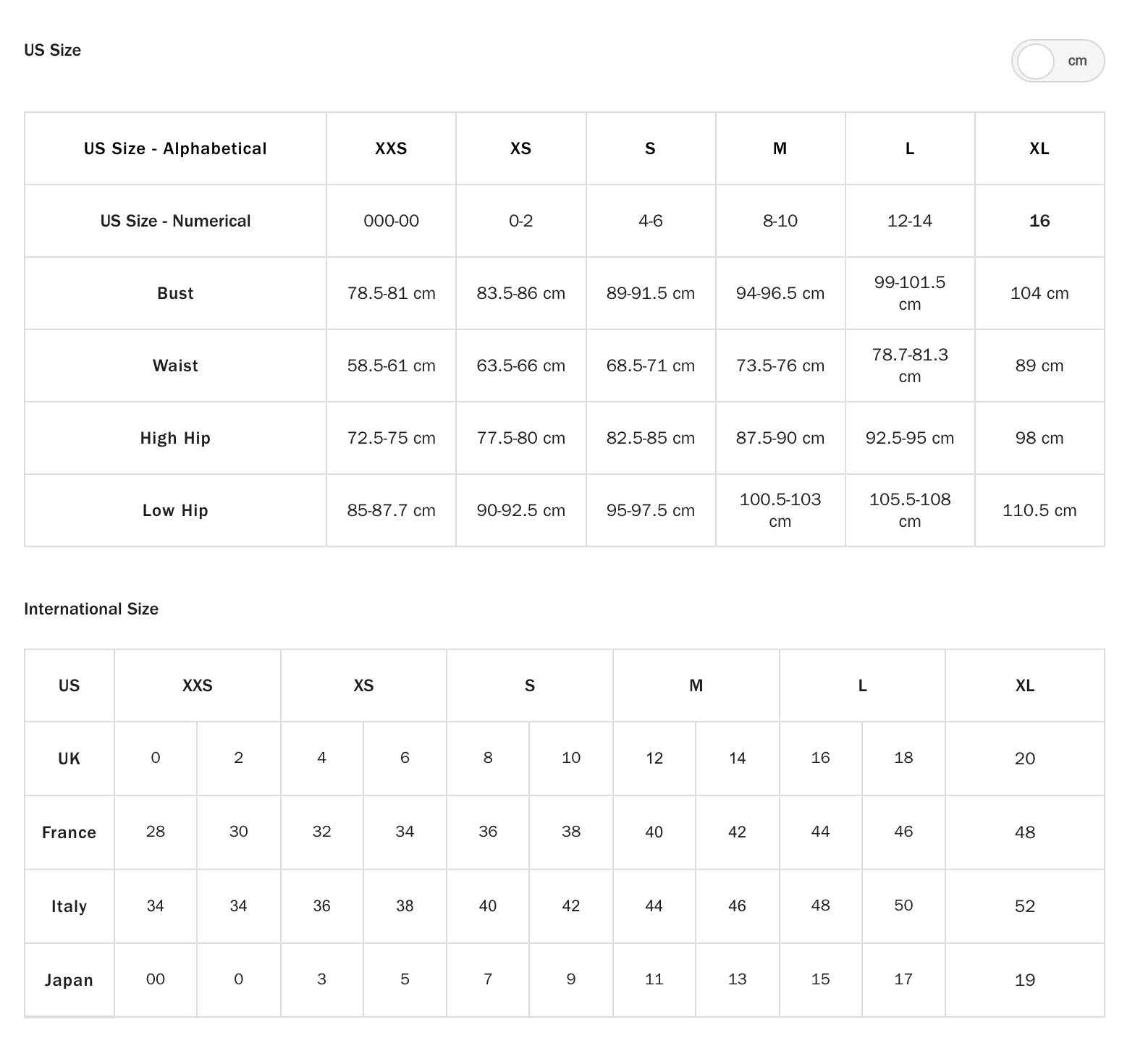
Task: Click the Japan row label
Action: (x=69, y=980)
